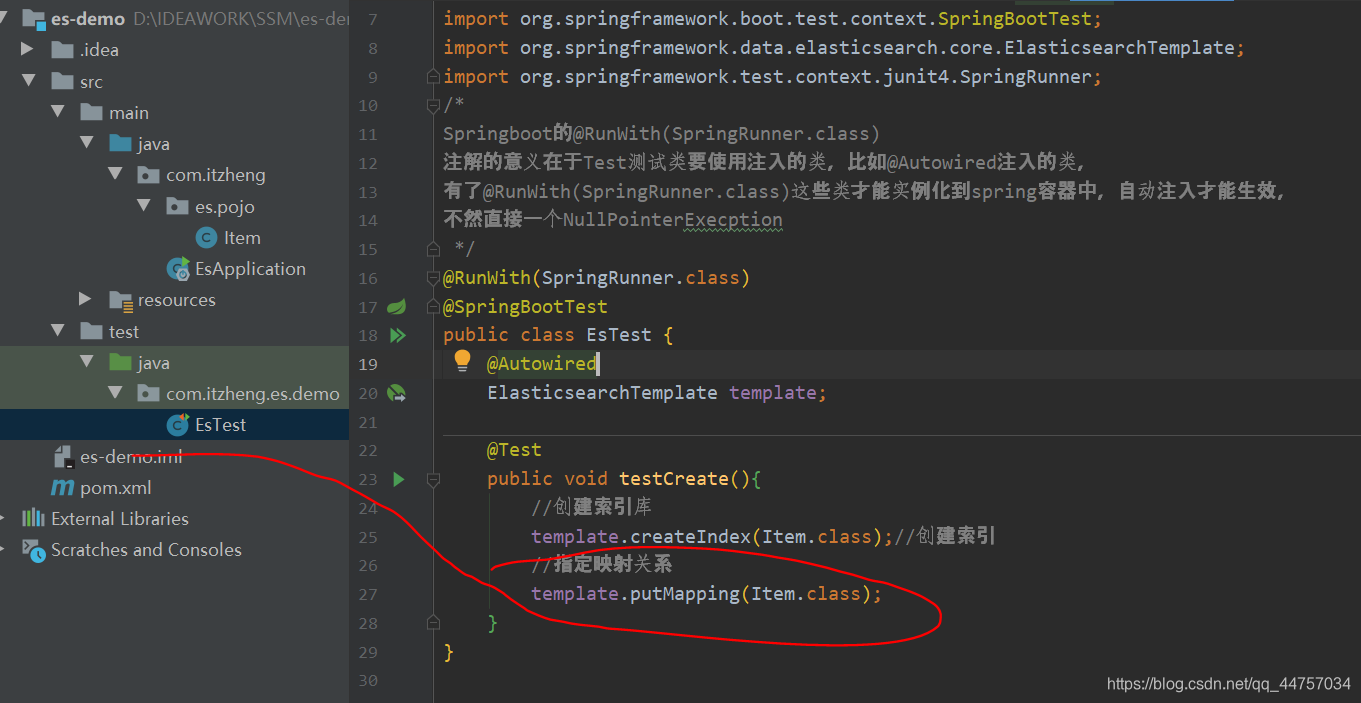Collapse the src folder arrow
This screenshot has width=1361, height=703.
tap(28, 81)
